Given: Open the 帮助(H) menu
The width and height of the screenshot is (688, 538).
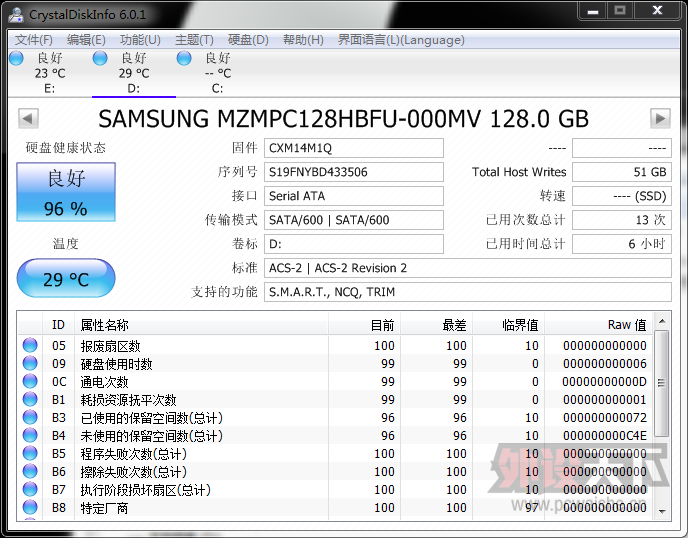Looking at the screenshot, I should point(303,40).
